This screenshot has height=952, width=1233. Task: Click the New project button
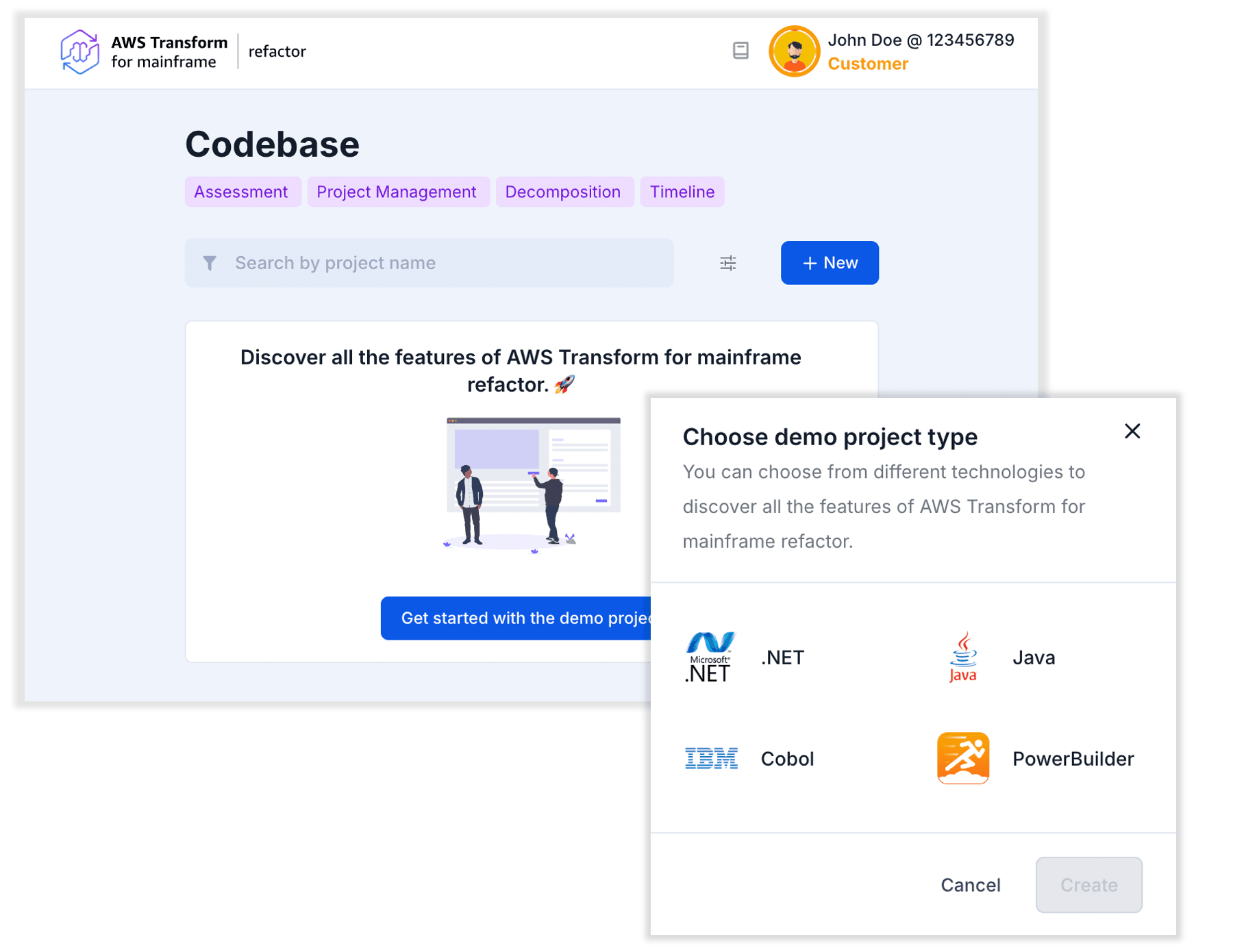[830, 263]
